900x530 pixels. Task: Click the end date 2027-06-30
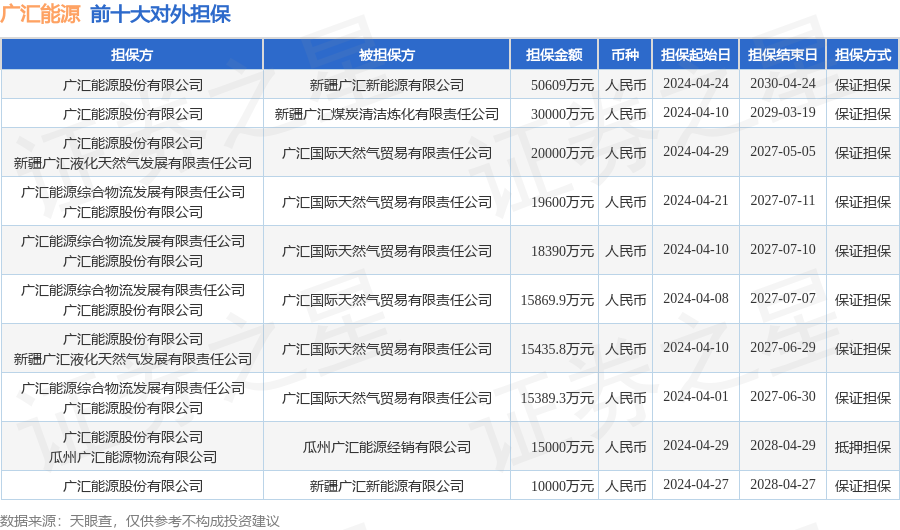[782, 396]
